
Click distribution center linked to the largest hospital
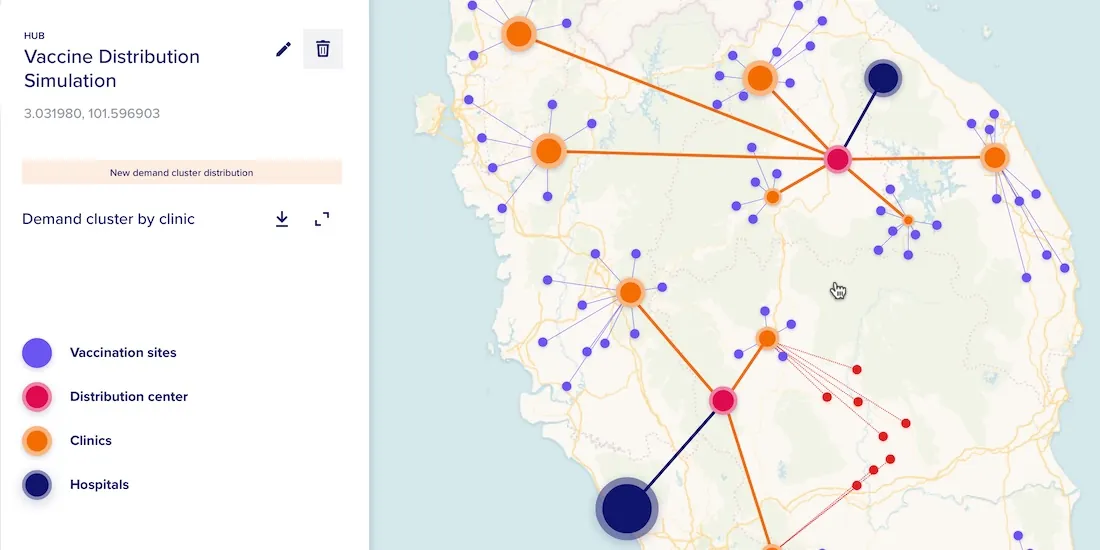tap(723, 401)
